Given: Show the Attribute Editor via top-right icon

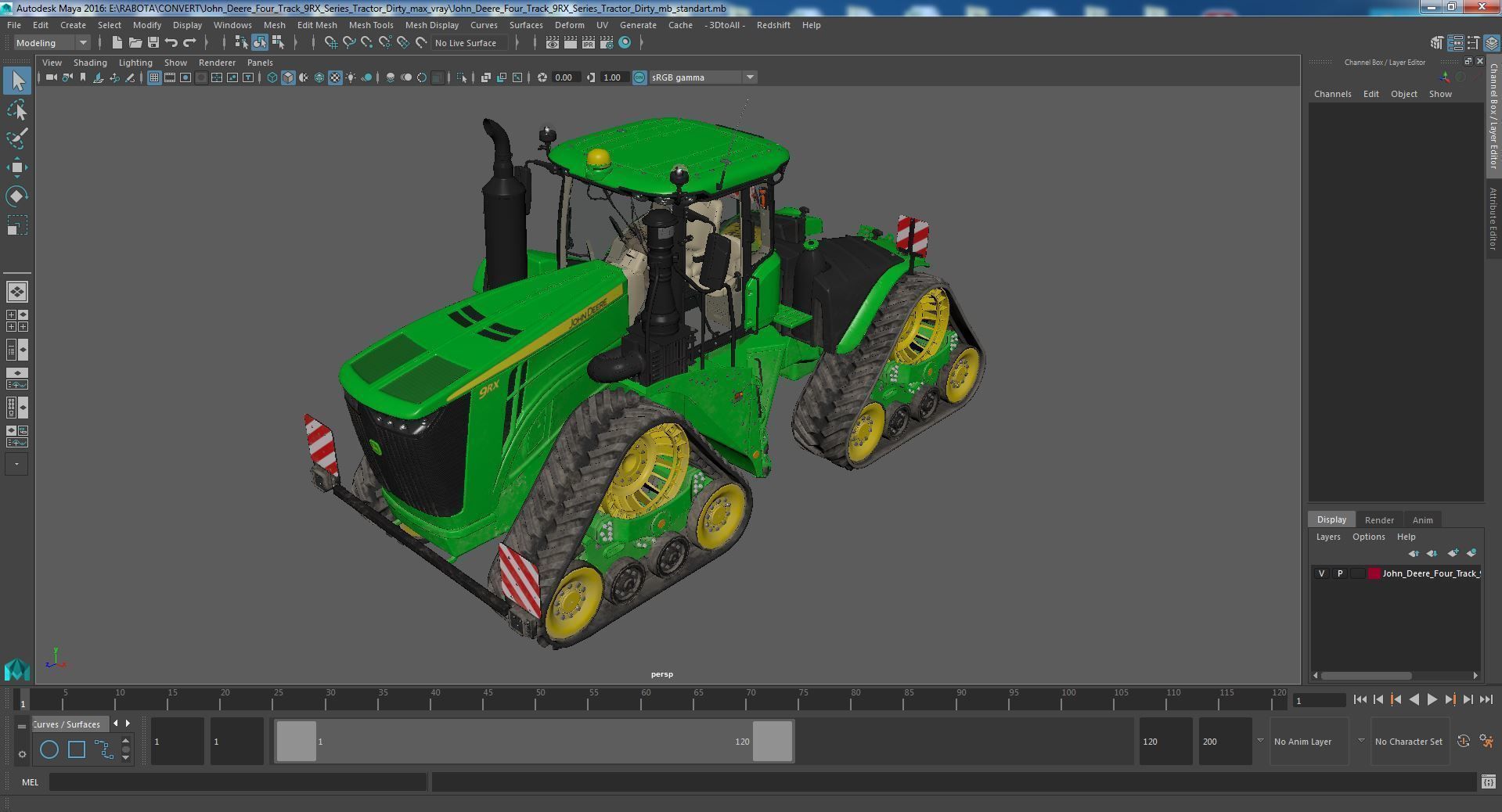Looking at the screenshot, I should tap(1455, 43).
